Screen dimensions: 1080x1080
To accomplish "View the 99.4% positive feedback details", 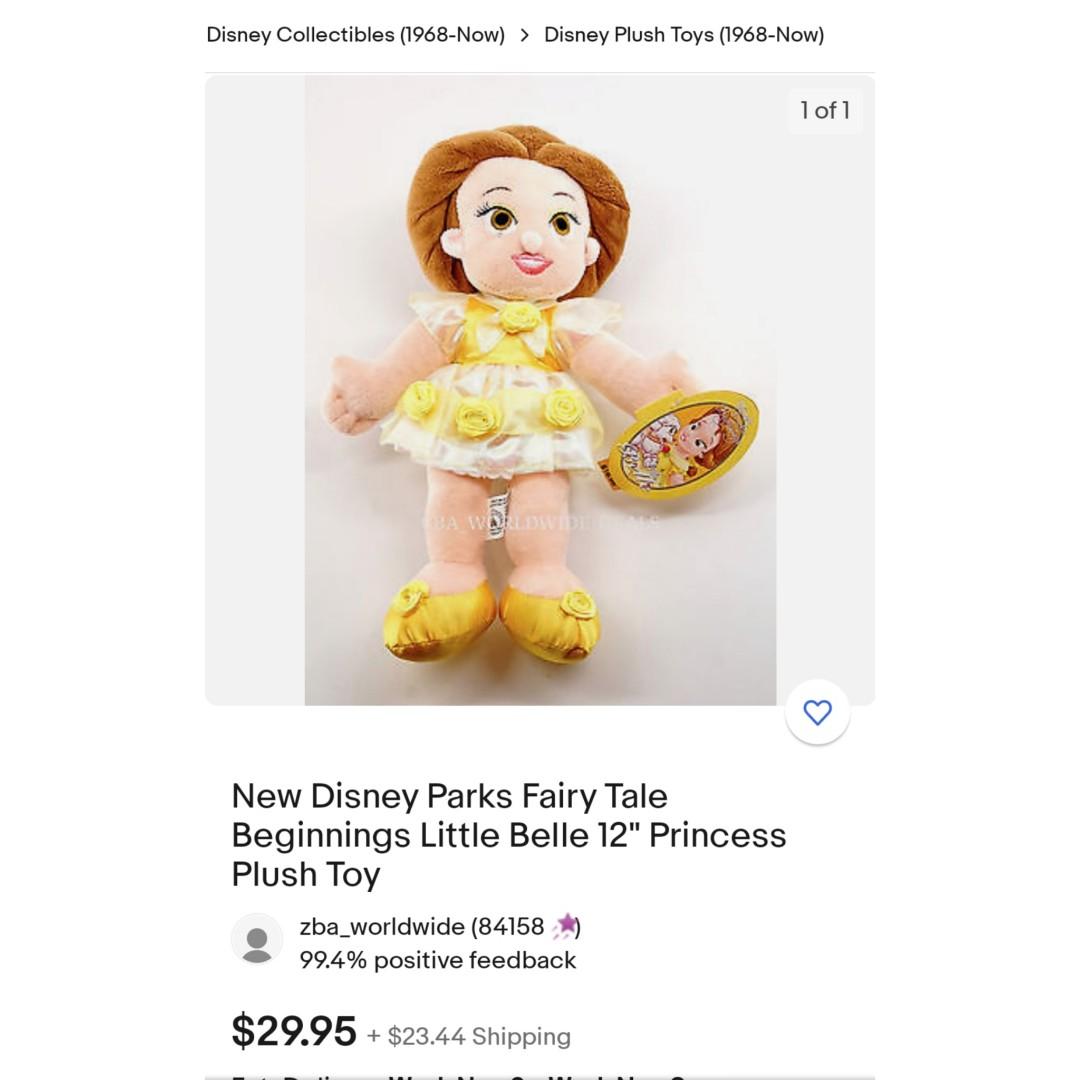I will 437,960.
